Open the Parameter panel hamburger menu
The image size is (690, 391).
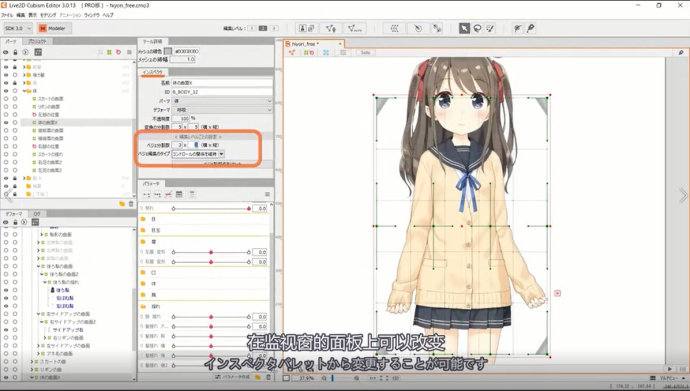tap(267, 194)
